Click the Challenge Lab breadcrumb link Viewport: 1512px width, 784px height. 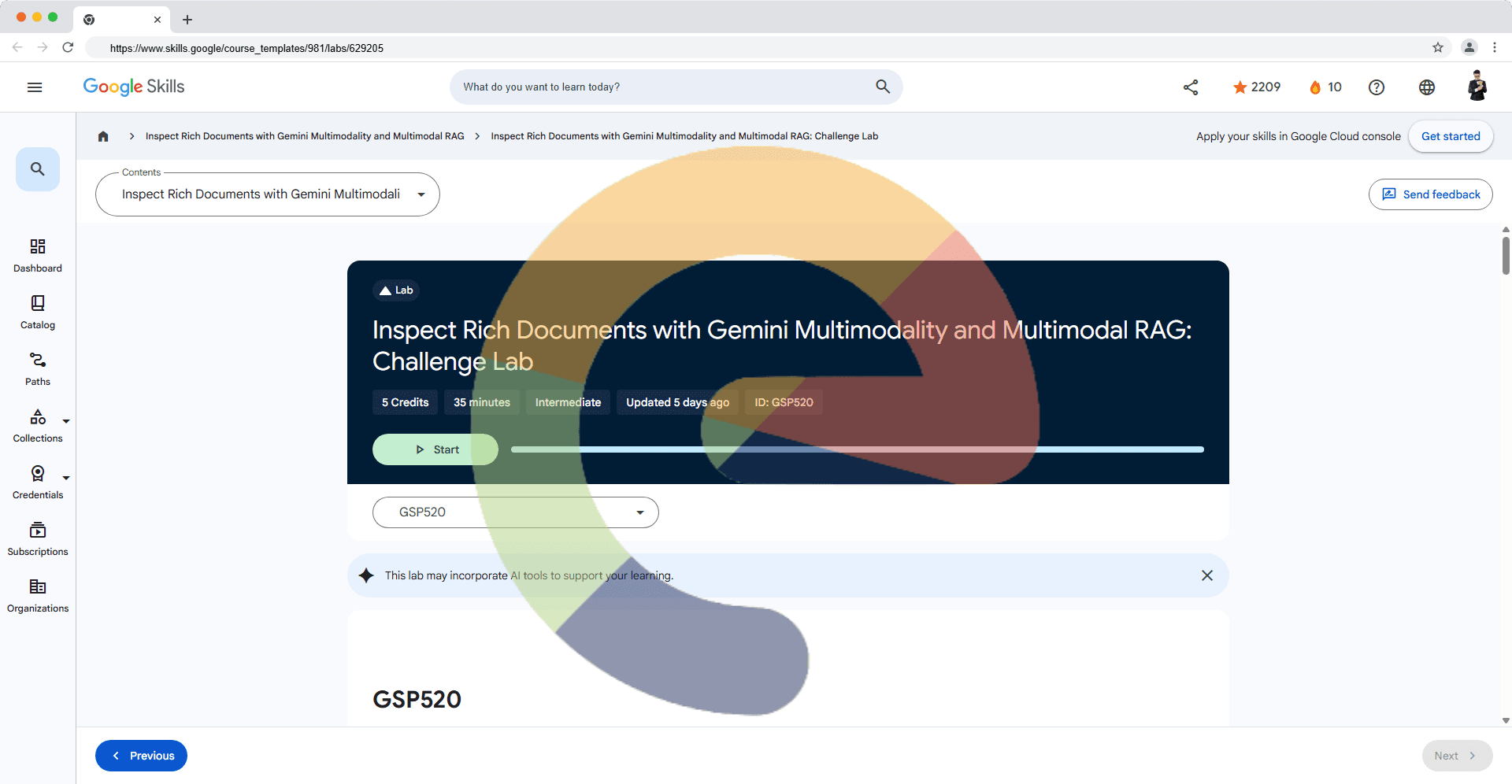684,136
